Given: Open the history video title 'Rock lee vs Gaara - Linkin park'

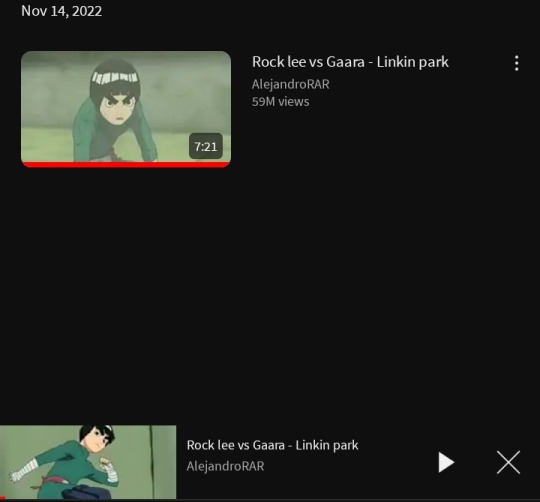Looking at the screenshot, I should [x=350, y=62].
